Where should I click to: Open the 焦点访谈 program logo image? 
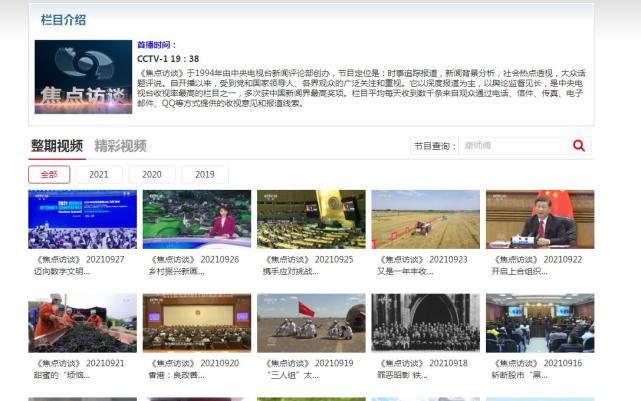click(x=82, y=76)
